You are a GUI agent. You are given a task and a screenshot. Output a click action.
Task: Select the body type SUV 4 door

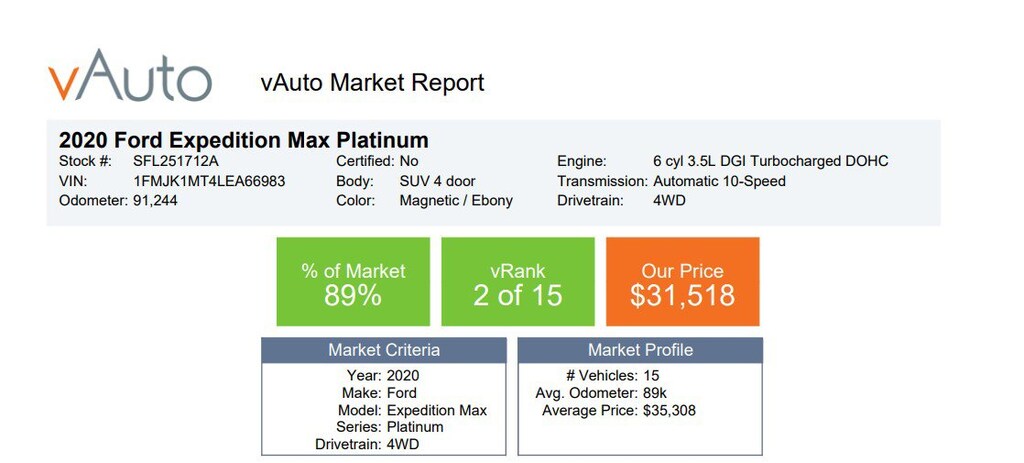(437, 181)
